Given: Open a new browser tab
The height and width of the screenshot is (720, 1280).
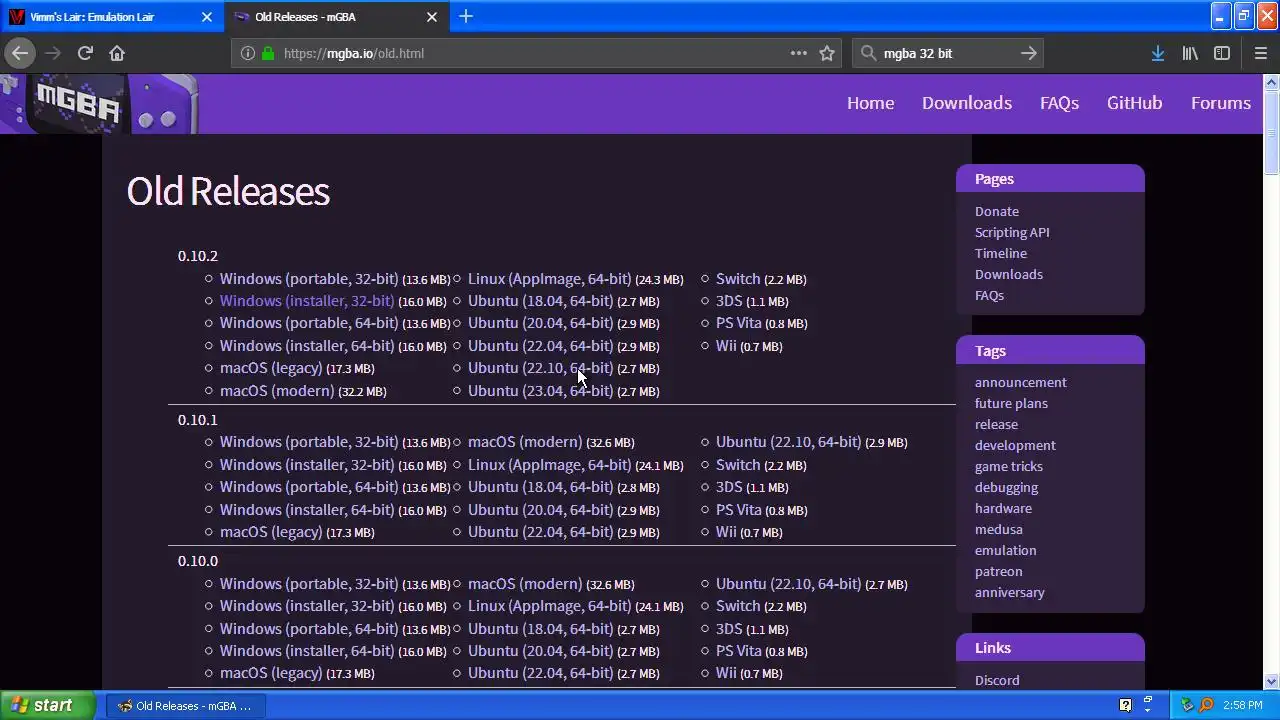Looking at the screenshot, I should 465,16.
